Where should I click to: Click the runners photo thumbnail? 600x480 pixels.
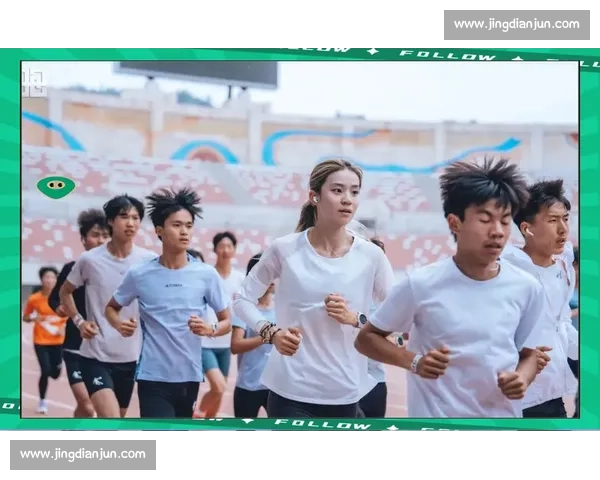coord(300,239)
